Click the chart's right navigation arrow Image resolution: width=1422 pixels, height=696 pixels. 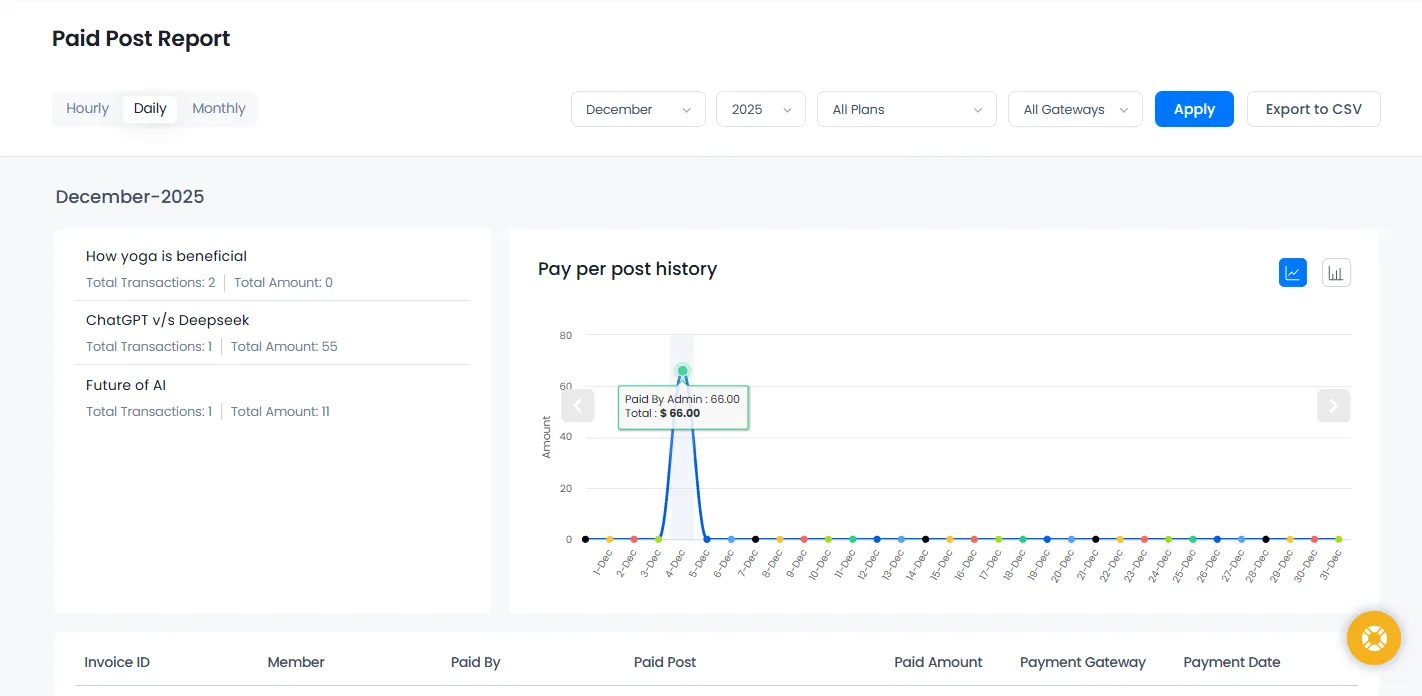1333,406
